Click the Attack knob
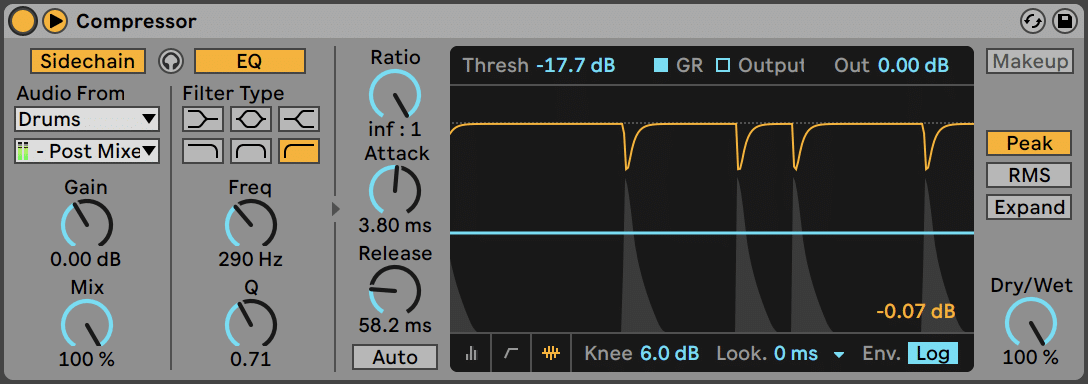 [x=395, y=190]
